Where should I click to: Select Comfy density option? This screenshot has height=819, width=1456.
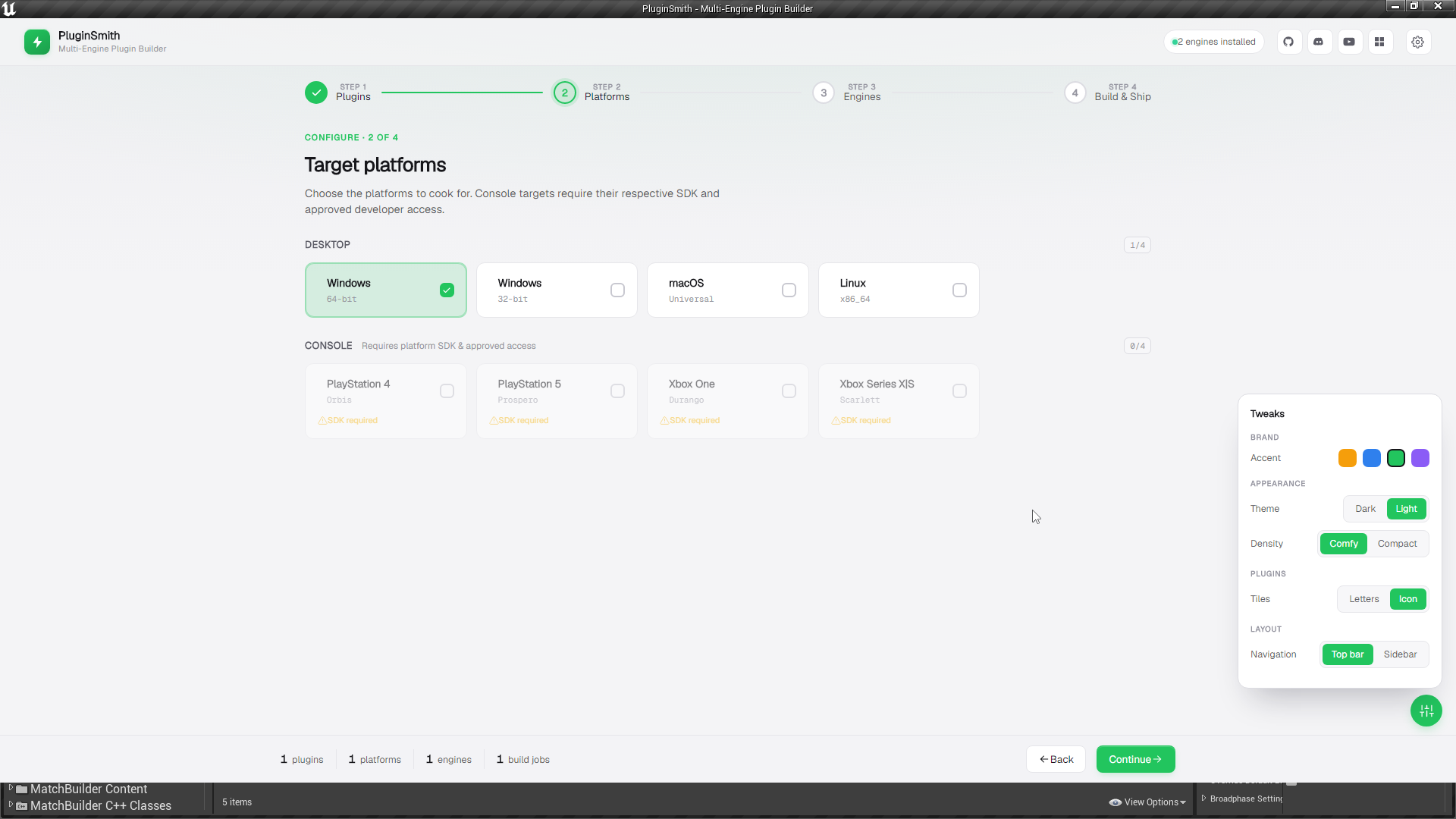[x=1343, y=544]
